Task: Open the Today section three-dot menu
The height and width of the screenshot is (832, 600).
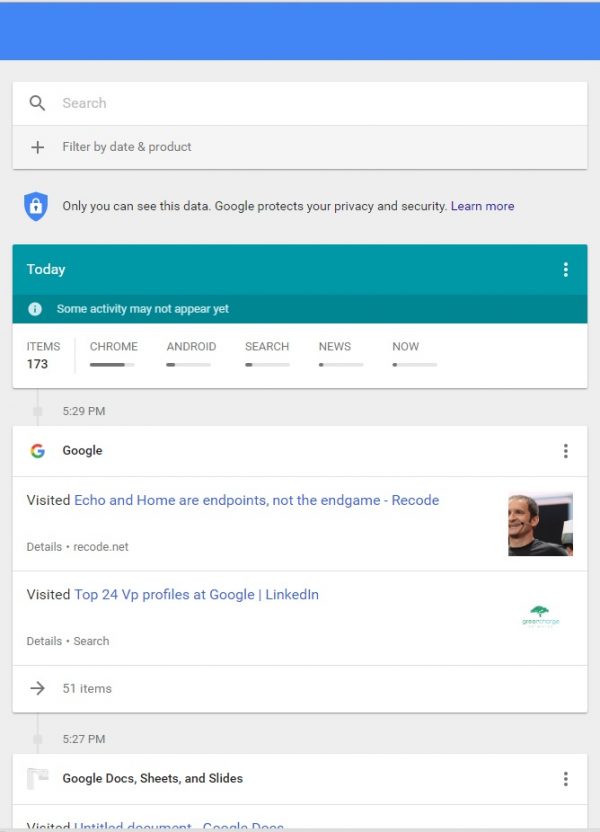Action: [566, 270]
